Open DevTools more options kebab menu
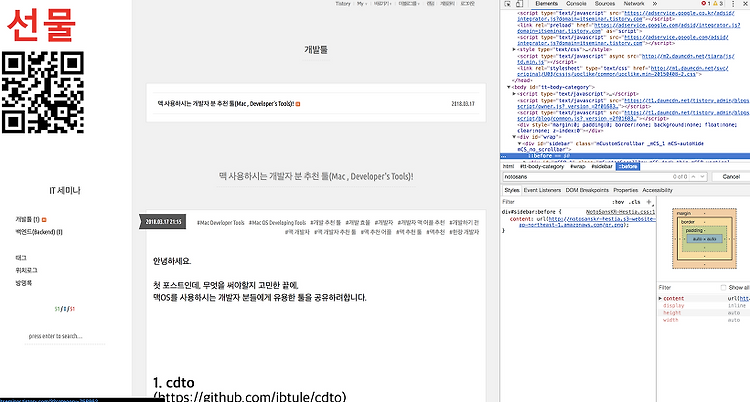The width and height of the screenshot is (750, 402). coord(733,3)
